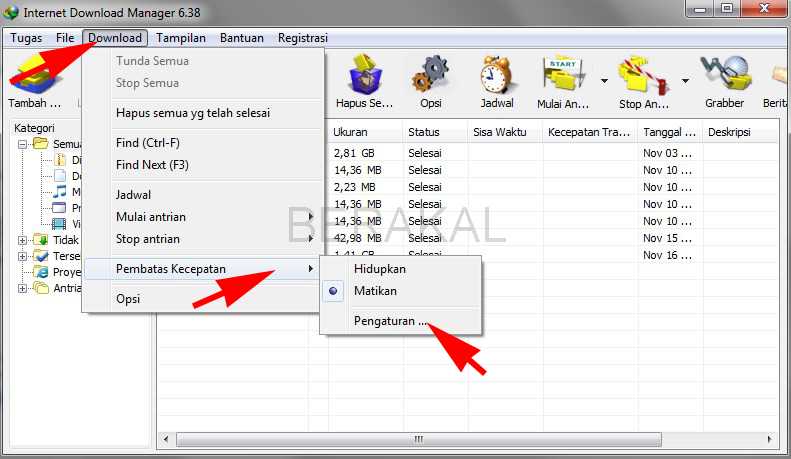Click the Nov 16 date cell

667,255
